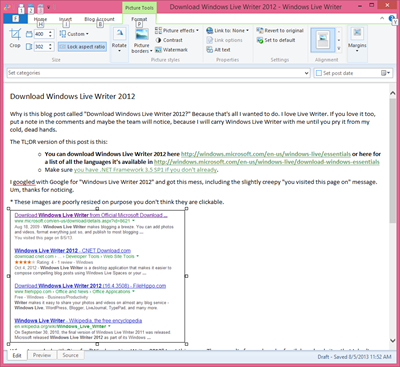Open the .NET Framework 3.5 SP1 link
The image size is (400, 367).
(146, 170)
